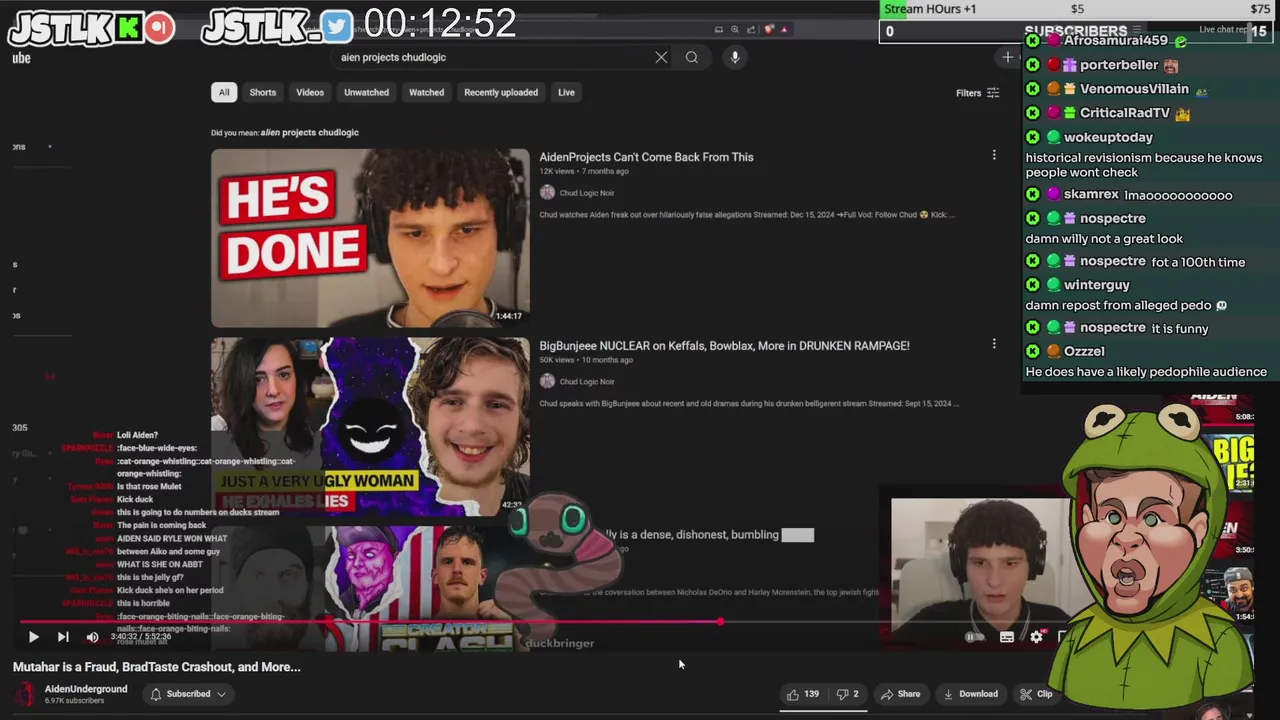Create a Clip of the video
This screenshot has width=1280, height=720.
pos(1036,694)
